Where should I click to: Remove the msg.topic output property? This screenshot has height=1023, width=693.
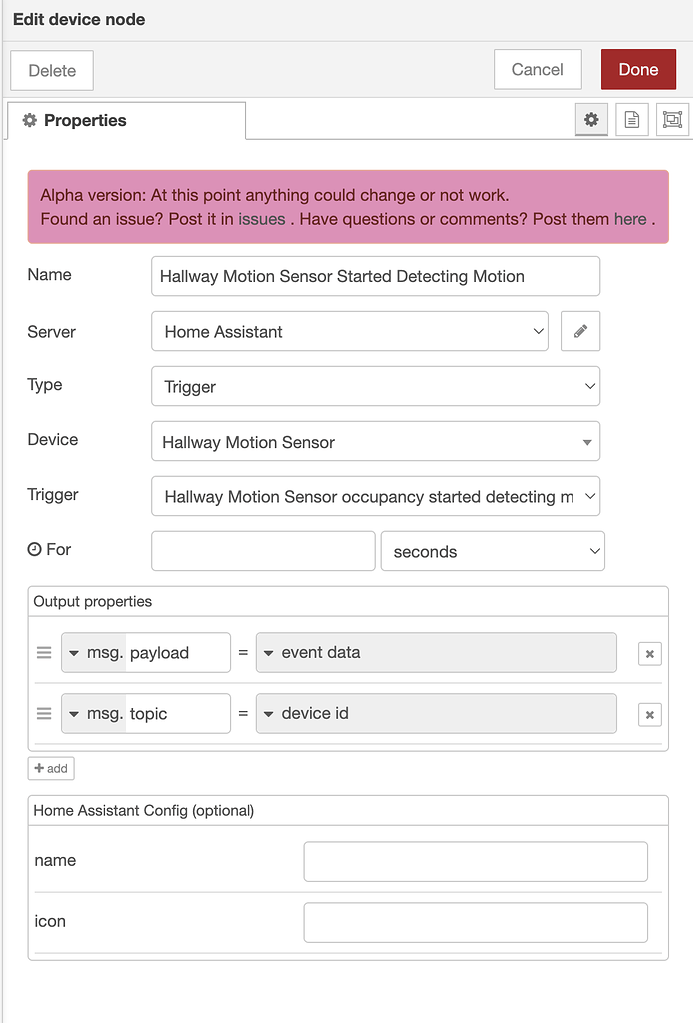(x=649, y=714)
